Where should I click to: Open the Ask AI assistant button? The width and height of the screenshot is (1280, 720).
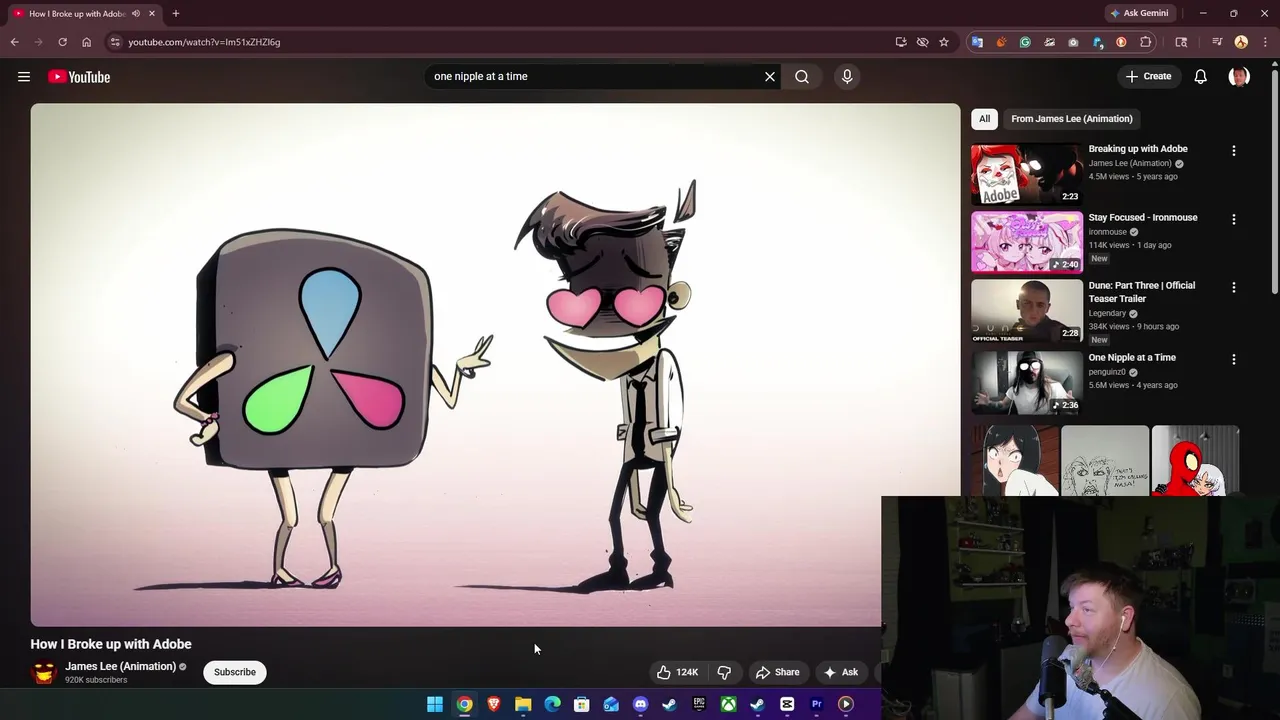tap(841, 672)
